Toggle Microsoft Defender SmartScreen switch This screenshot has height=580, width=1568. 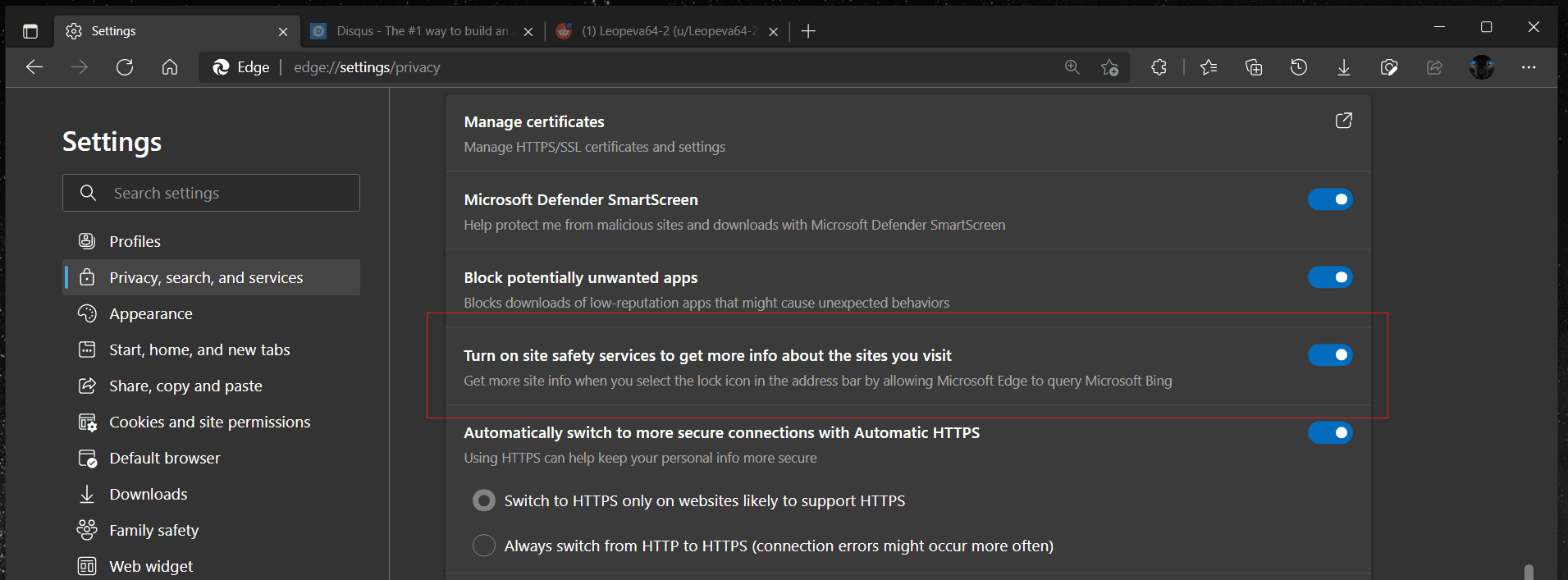tap(1330, 199)
